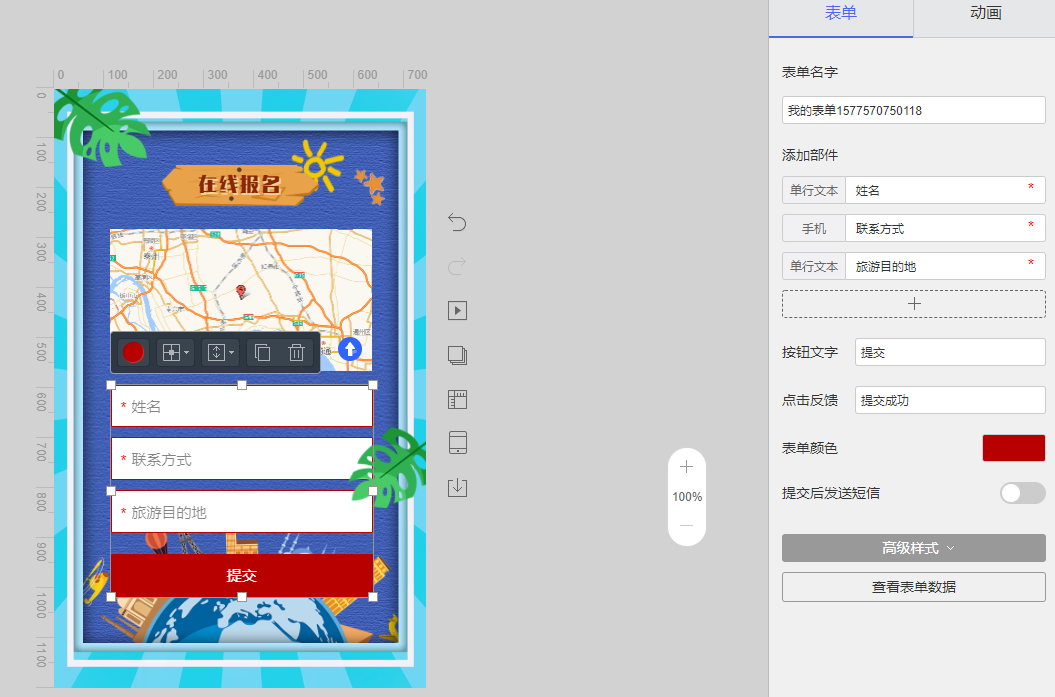Open the alignment dropdown in floating toolbar
The image size is (1055, 697).
(x=175, y=352)
